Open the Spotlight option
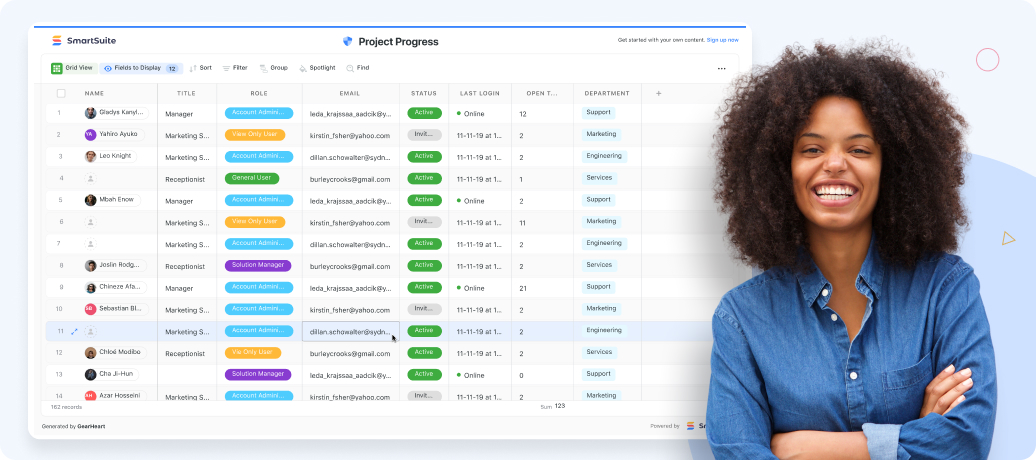1036x460 pixels. click(x=317, y=68)
